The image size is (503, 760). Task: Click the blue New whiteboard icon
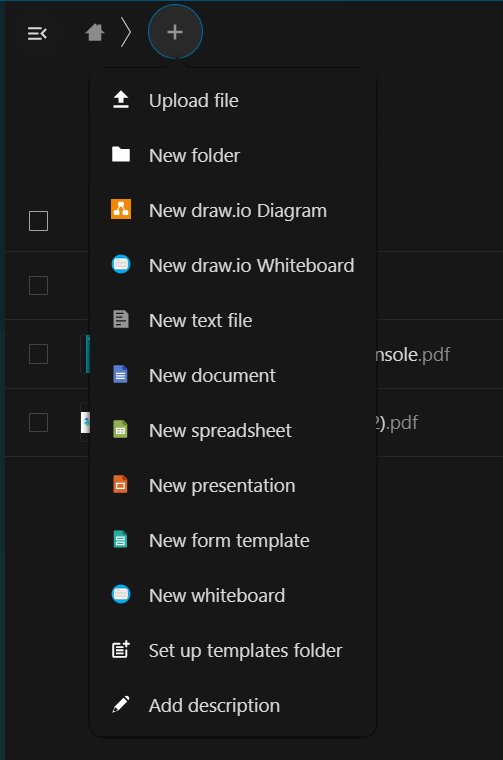coord(121,594)
